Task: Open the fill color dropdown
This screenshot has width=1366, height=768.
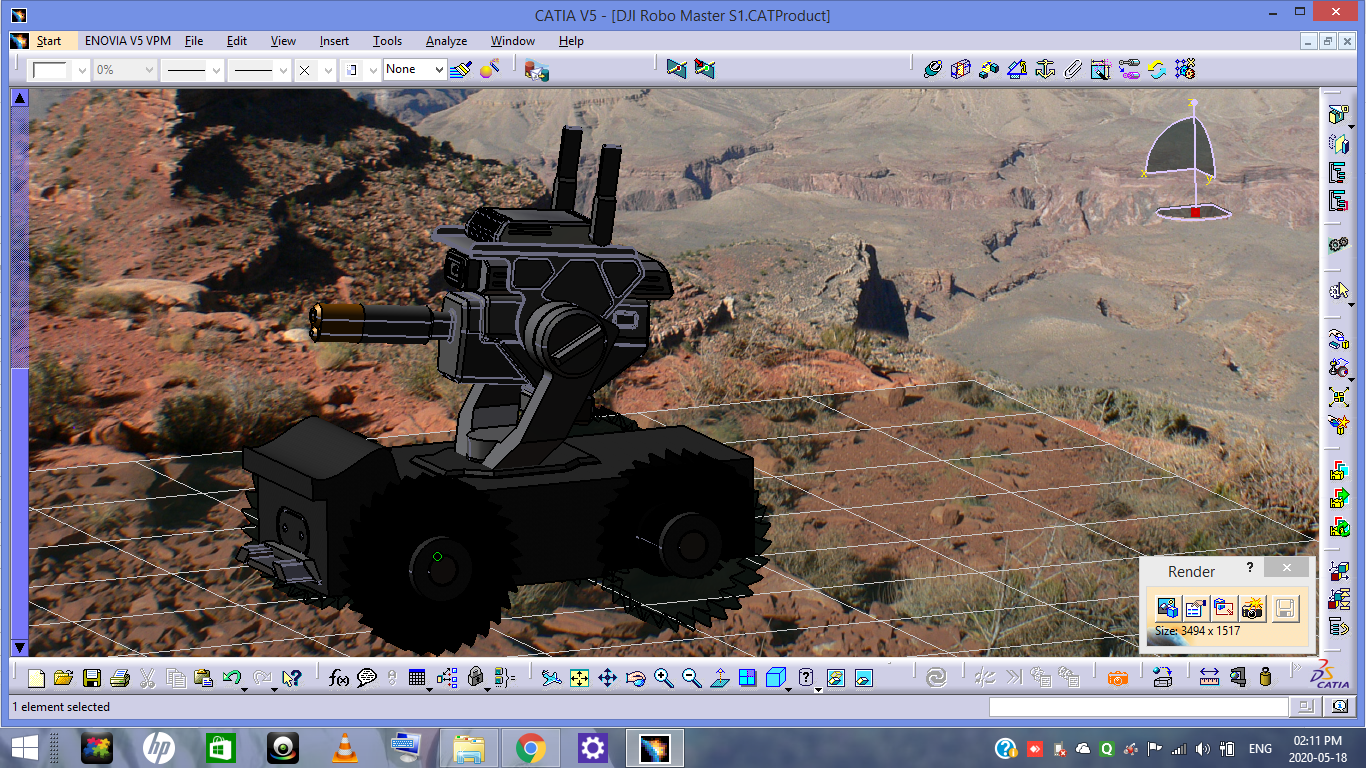Action: tap(80, 70)
